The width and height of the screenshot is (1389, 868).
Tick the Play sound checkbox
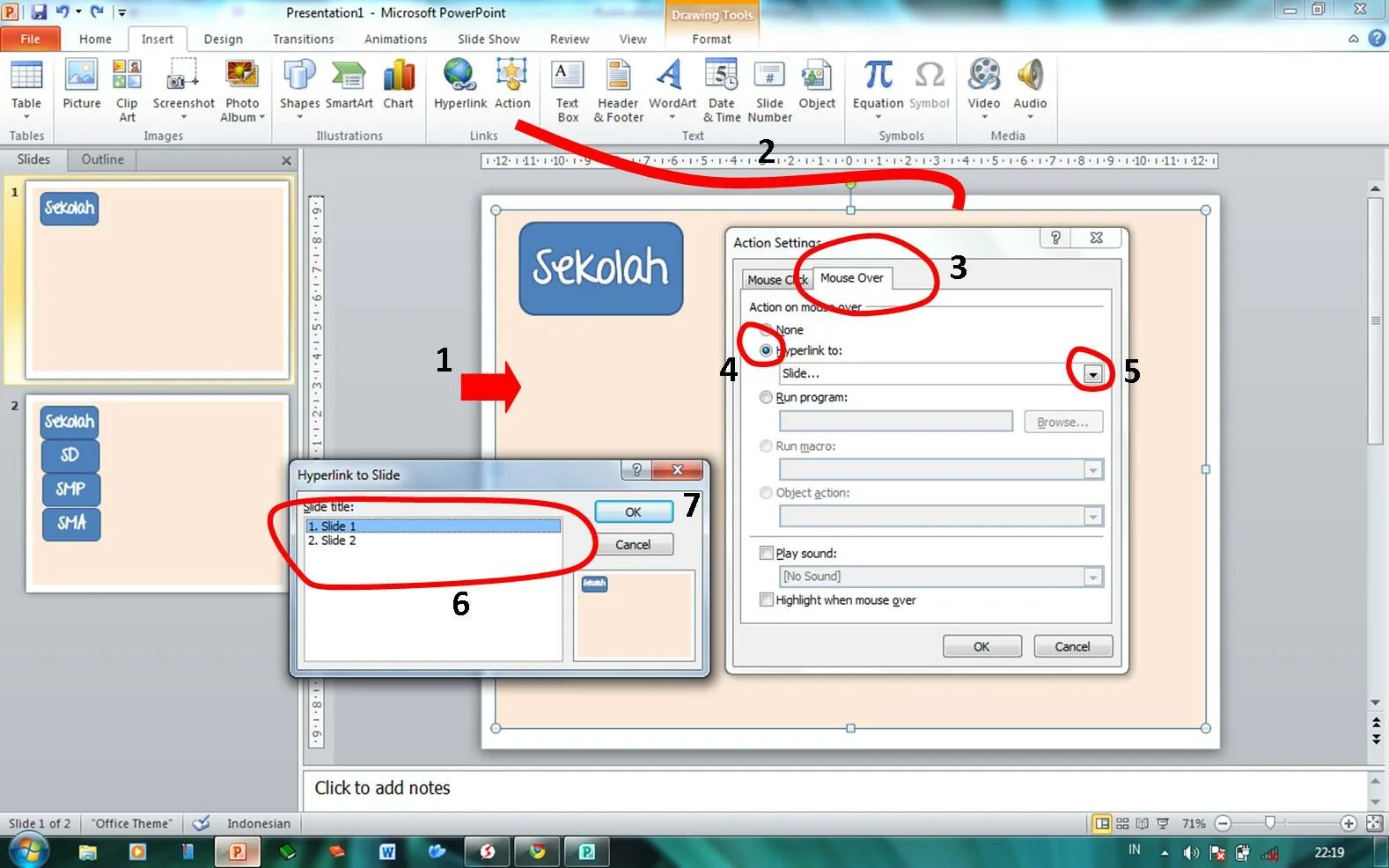pos(767,553)
